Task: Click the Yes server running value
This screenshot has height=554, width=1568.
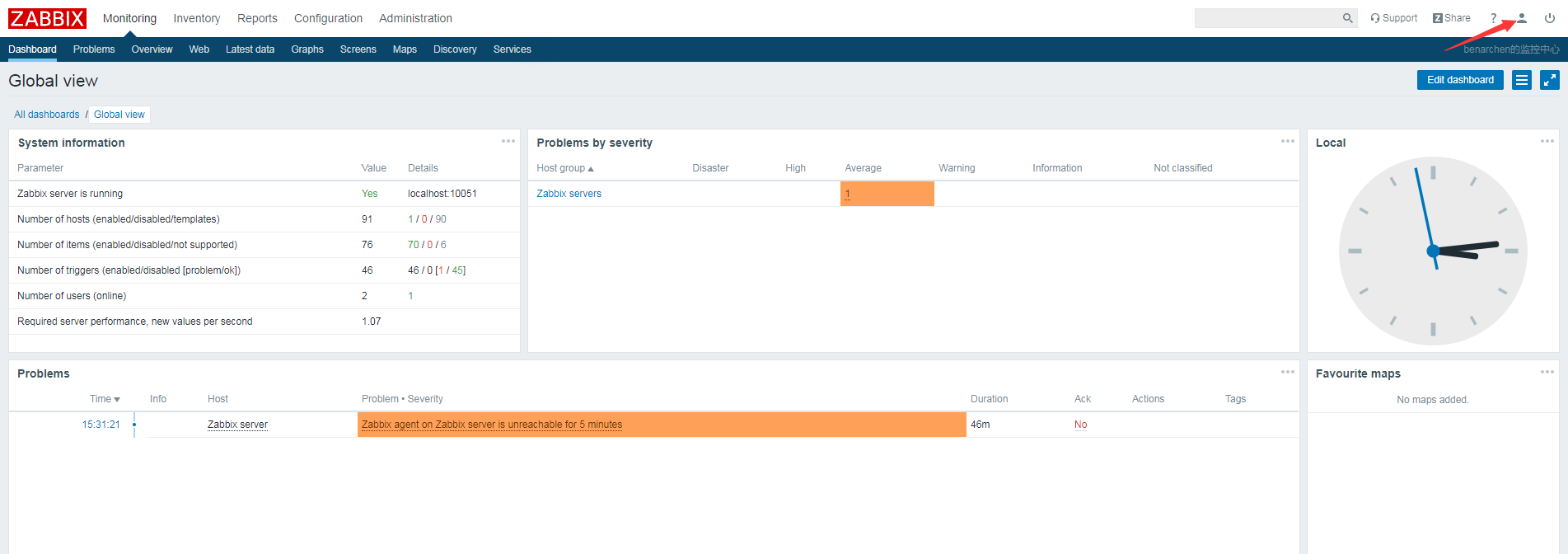Action: (370, 194)
